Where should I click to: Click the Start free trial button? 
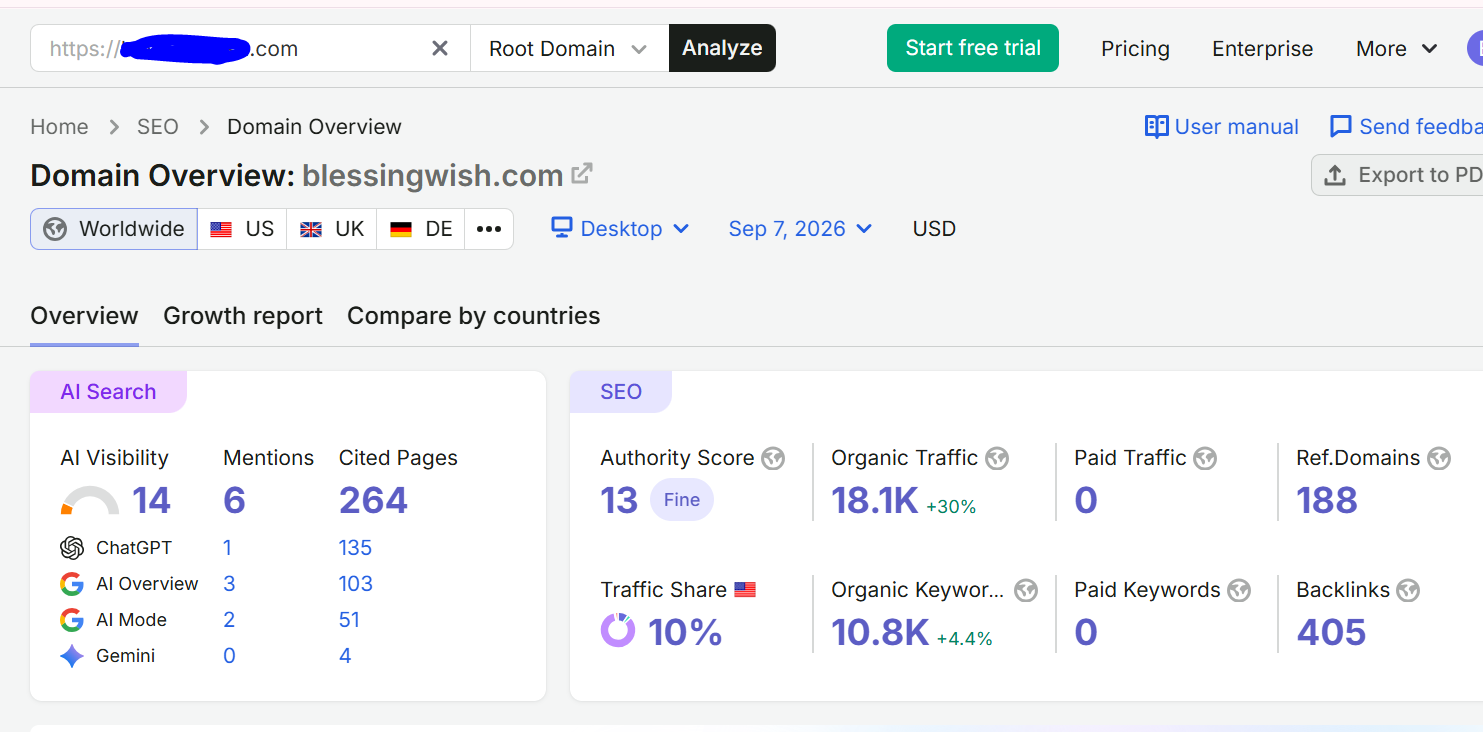(973, 48)
